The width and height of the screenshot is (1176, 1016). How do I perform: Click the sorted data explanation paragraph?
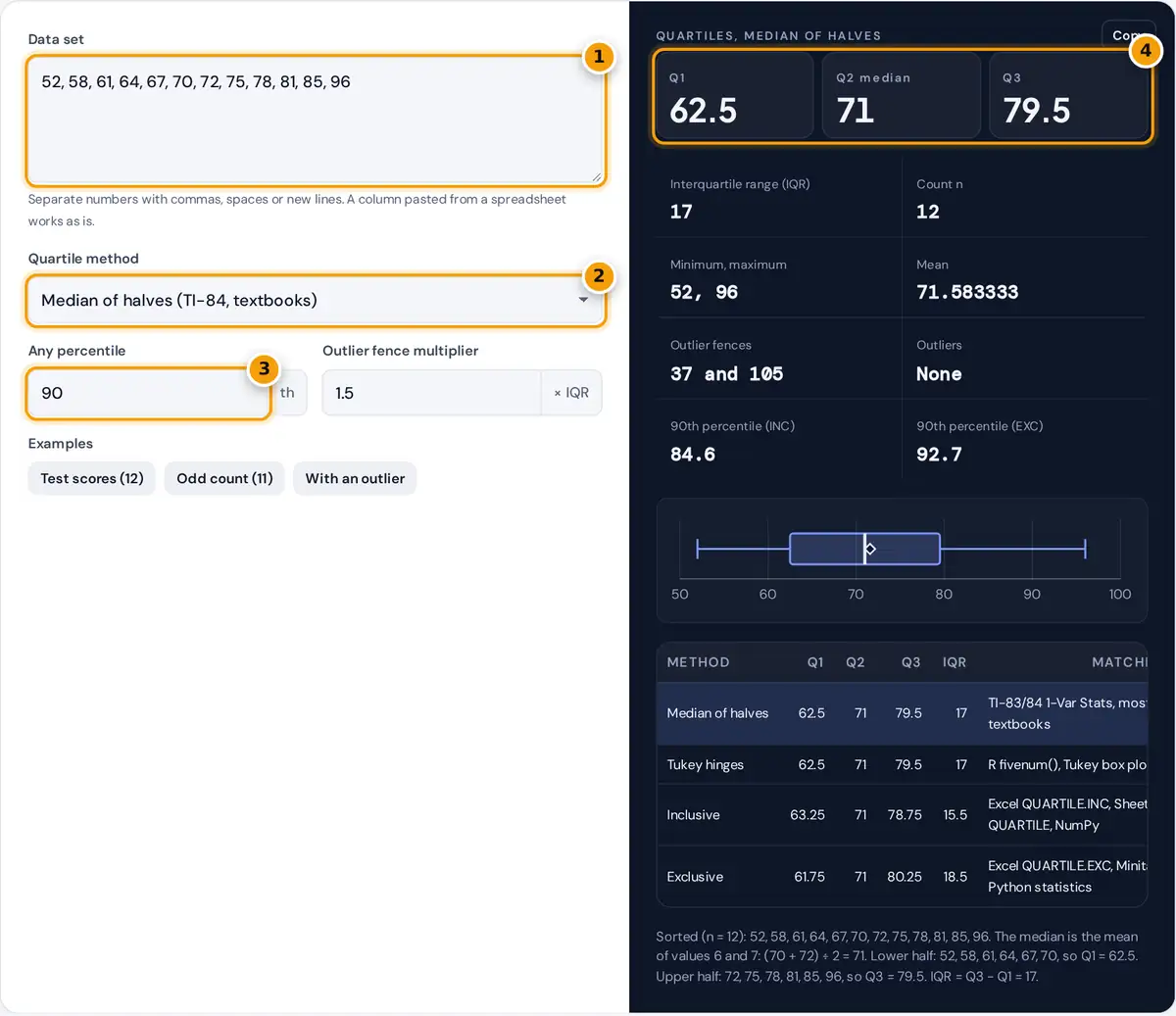(899, 956)
